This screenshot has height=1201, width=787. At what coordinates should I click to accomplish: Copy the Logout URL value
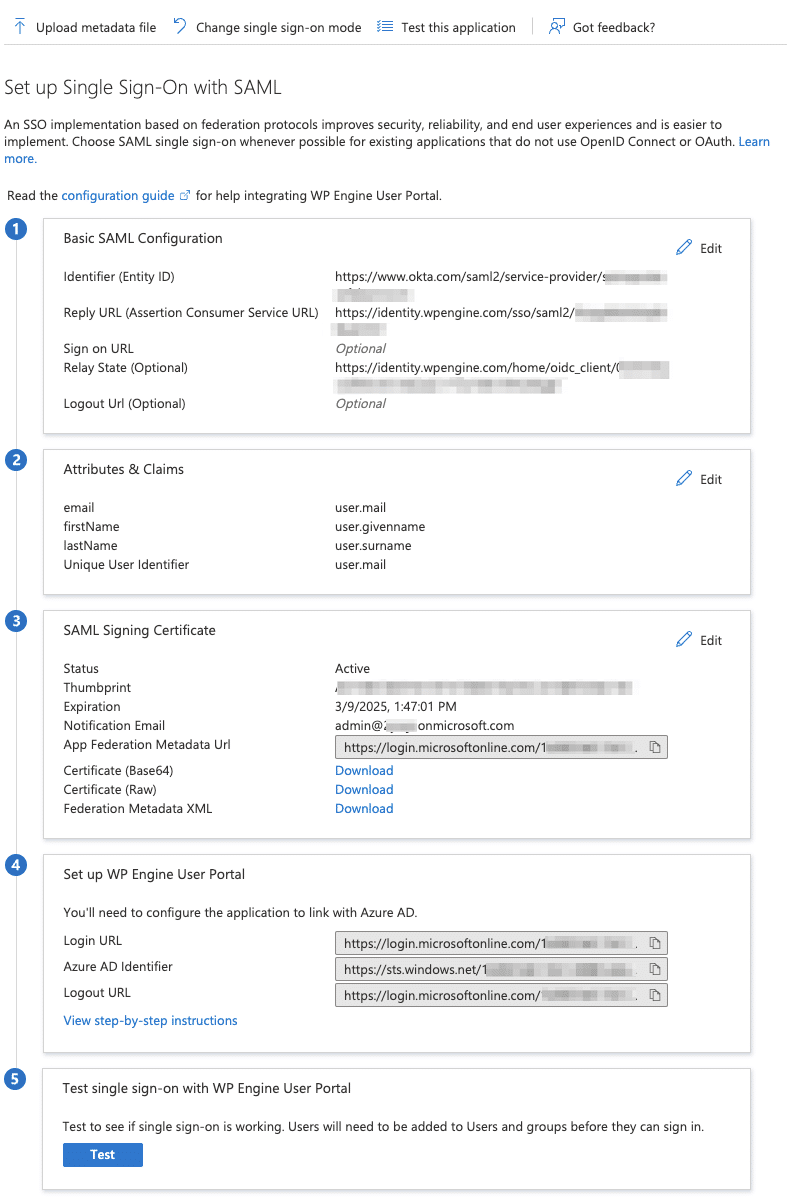pos(657,994)
